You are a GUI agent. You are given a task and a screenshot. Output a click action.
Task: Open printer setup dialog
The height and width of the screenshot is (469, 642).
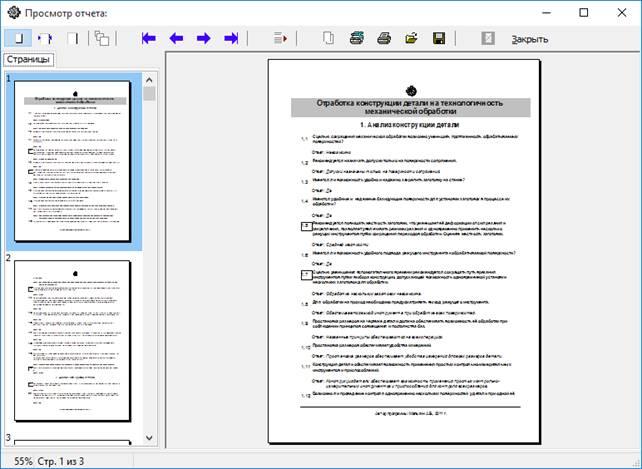[x=356, y=38]
